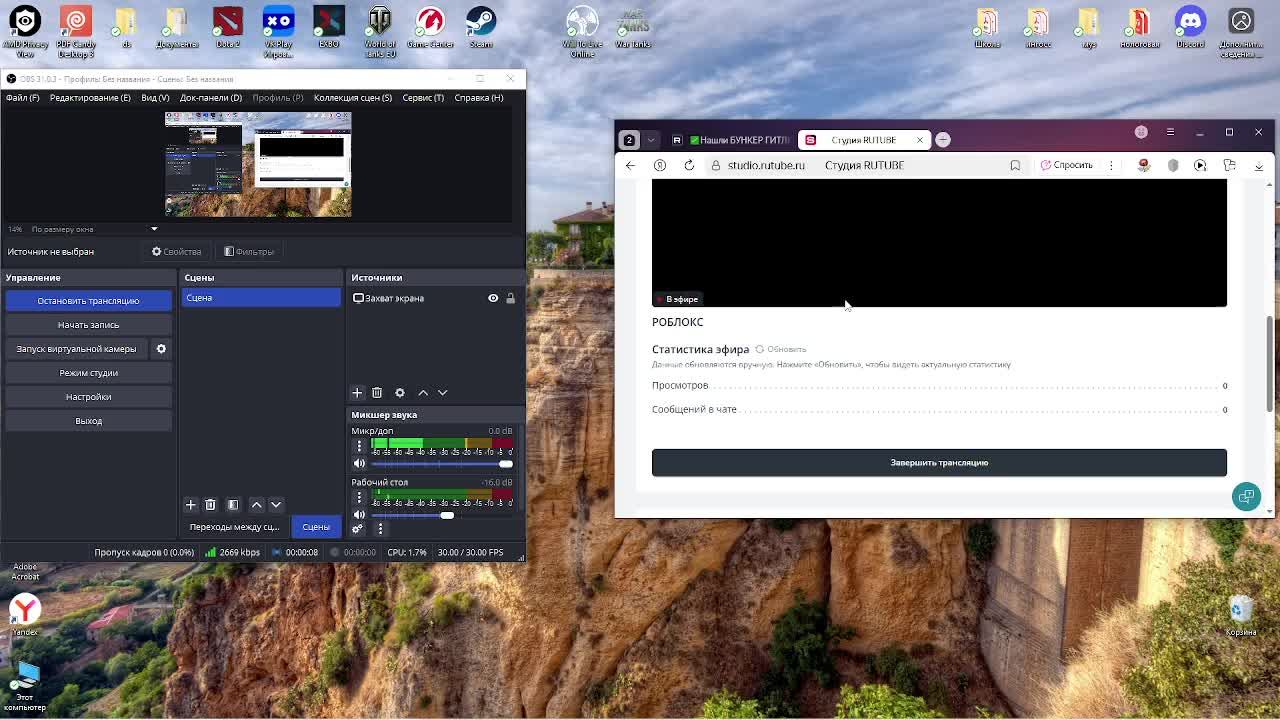The image size is (1280, 720).
Task: Go back in the browser
Action: click(x=630, y=165)
